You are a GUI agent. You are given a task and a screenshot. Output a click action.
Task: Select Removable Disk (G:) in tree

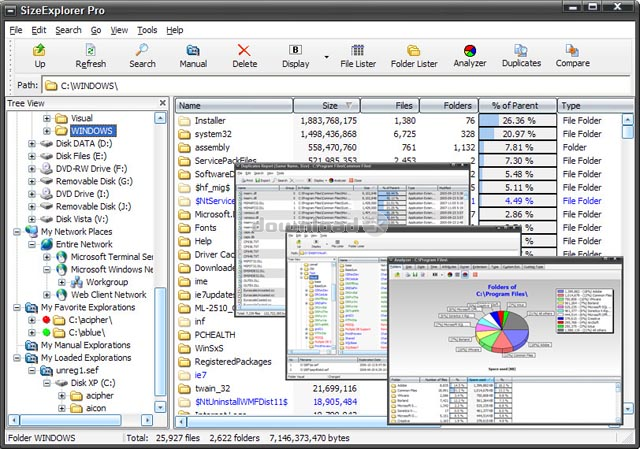(94, 181)
